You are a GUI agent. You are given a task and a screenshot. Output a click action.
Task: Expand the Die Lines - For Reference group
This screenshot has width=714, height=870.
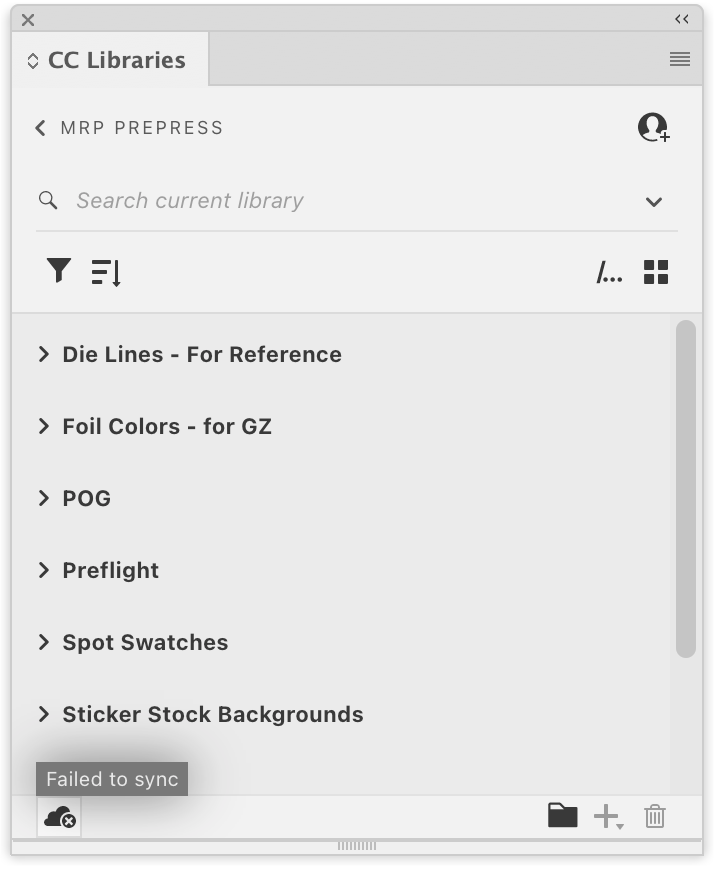[43, 354]
